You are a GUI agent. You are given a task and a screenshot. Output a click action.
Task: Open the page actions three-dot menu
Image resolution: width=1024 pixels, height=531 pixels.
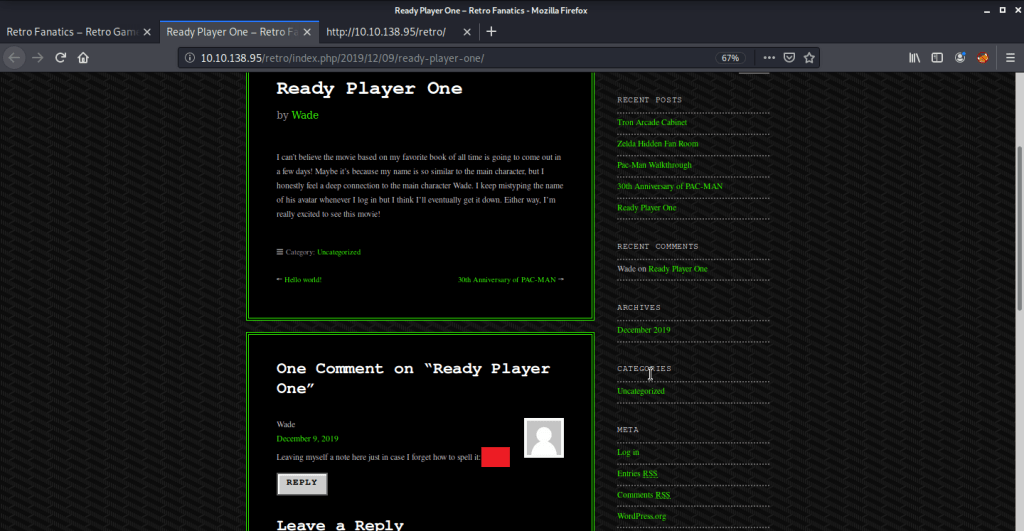coord(768,58)
